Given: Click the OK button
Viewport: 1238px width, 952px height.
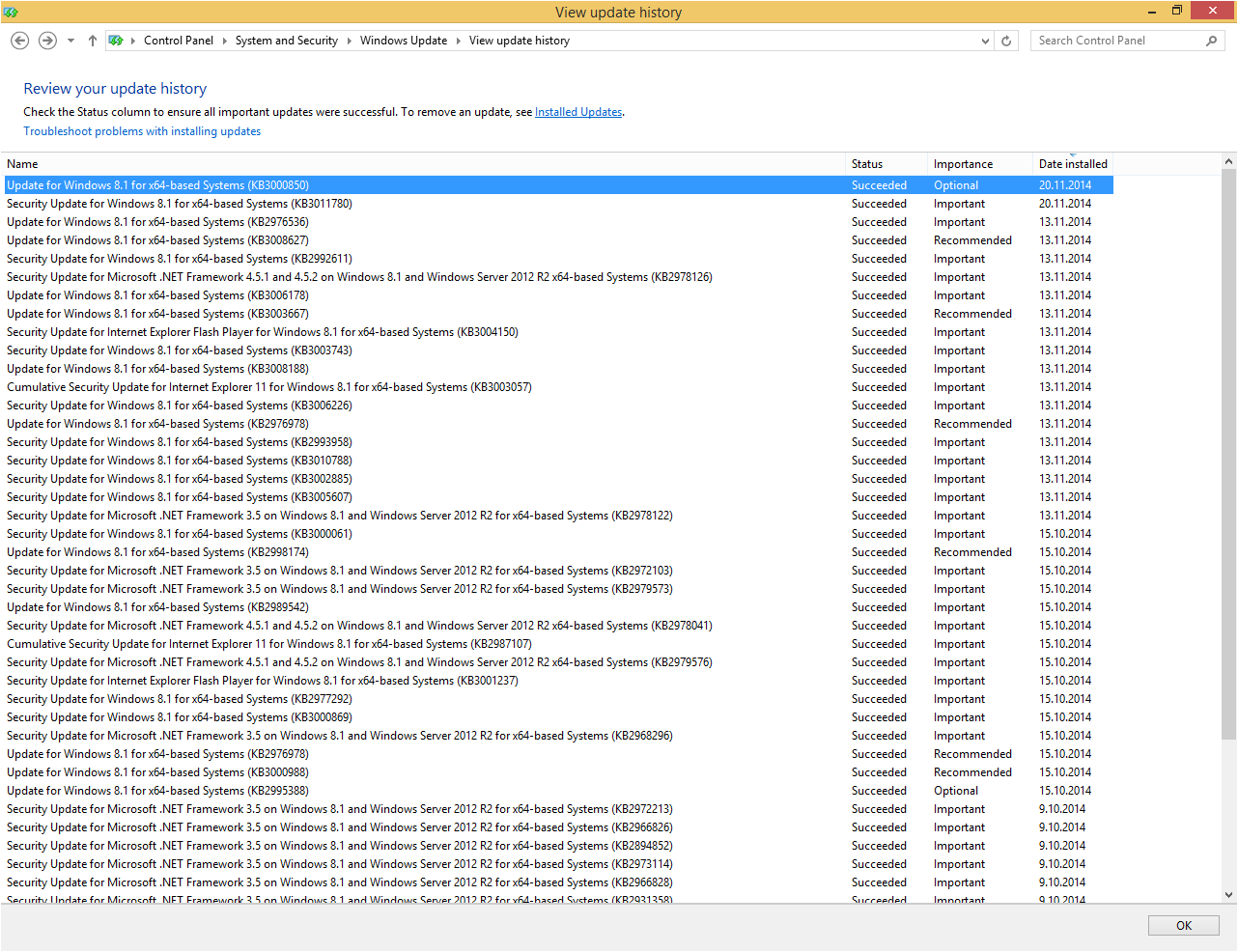Looking at the screenshot, I should pyautogui.click(x=1184, y=926).
